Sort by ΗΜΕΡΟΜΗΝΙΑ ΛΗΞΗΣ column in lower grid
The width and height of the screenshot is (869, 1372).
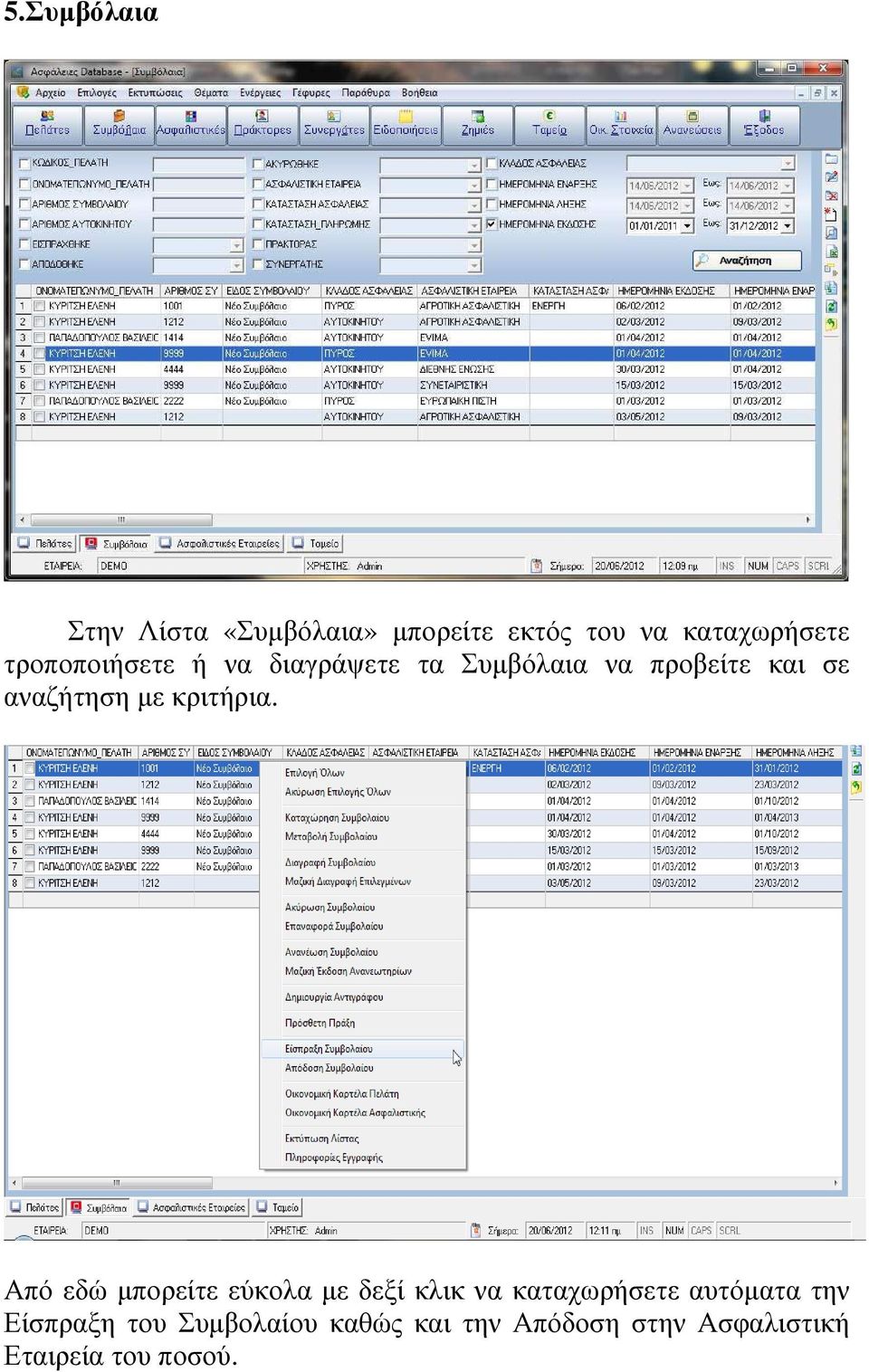coord(797,752)
